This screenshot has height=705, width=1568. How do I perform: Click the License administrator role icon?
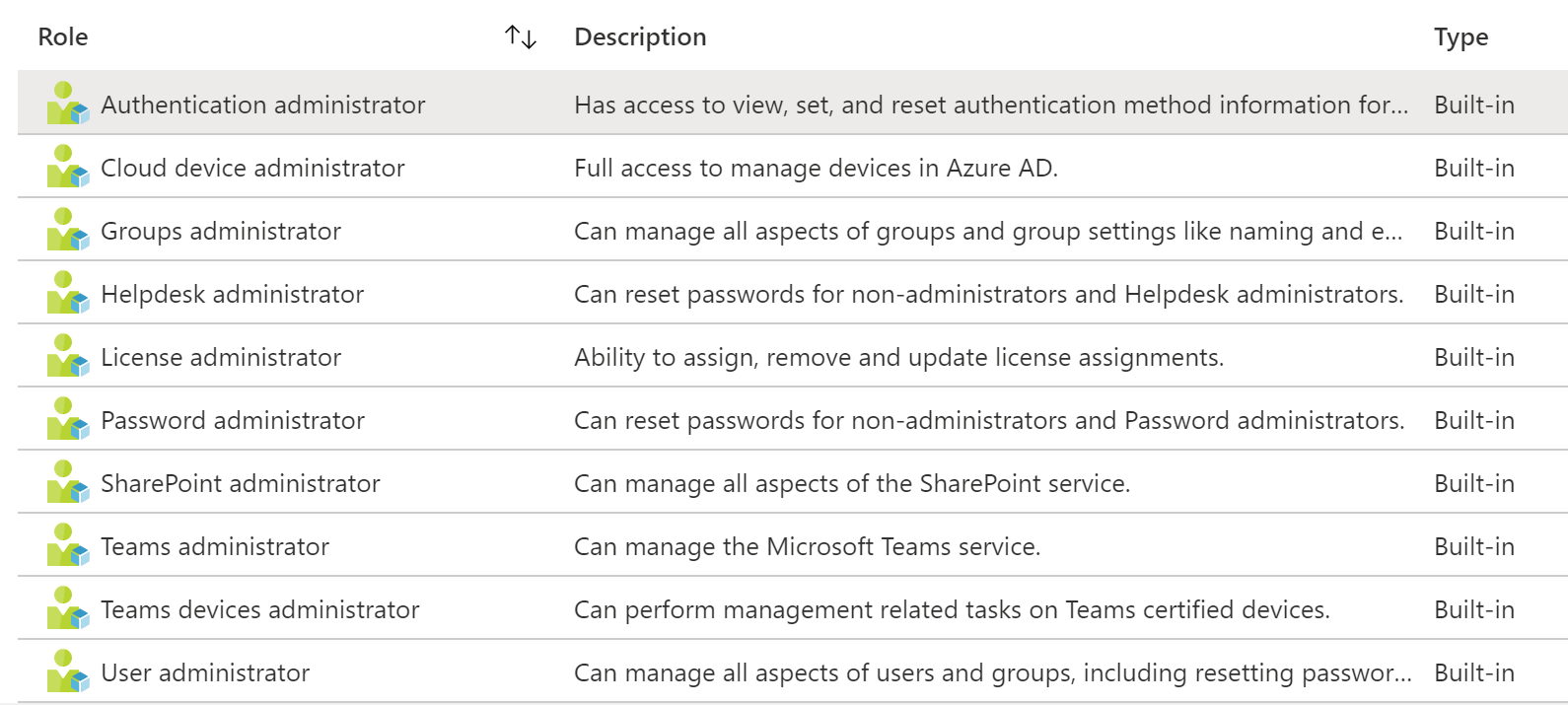(x=67, y=356)
